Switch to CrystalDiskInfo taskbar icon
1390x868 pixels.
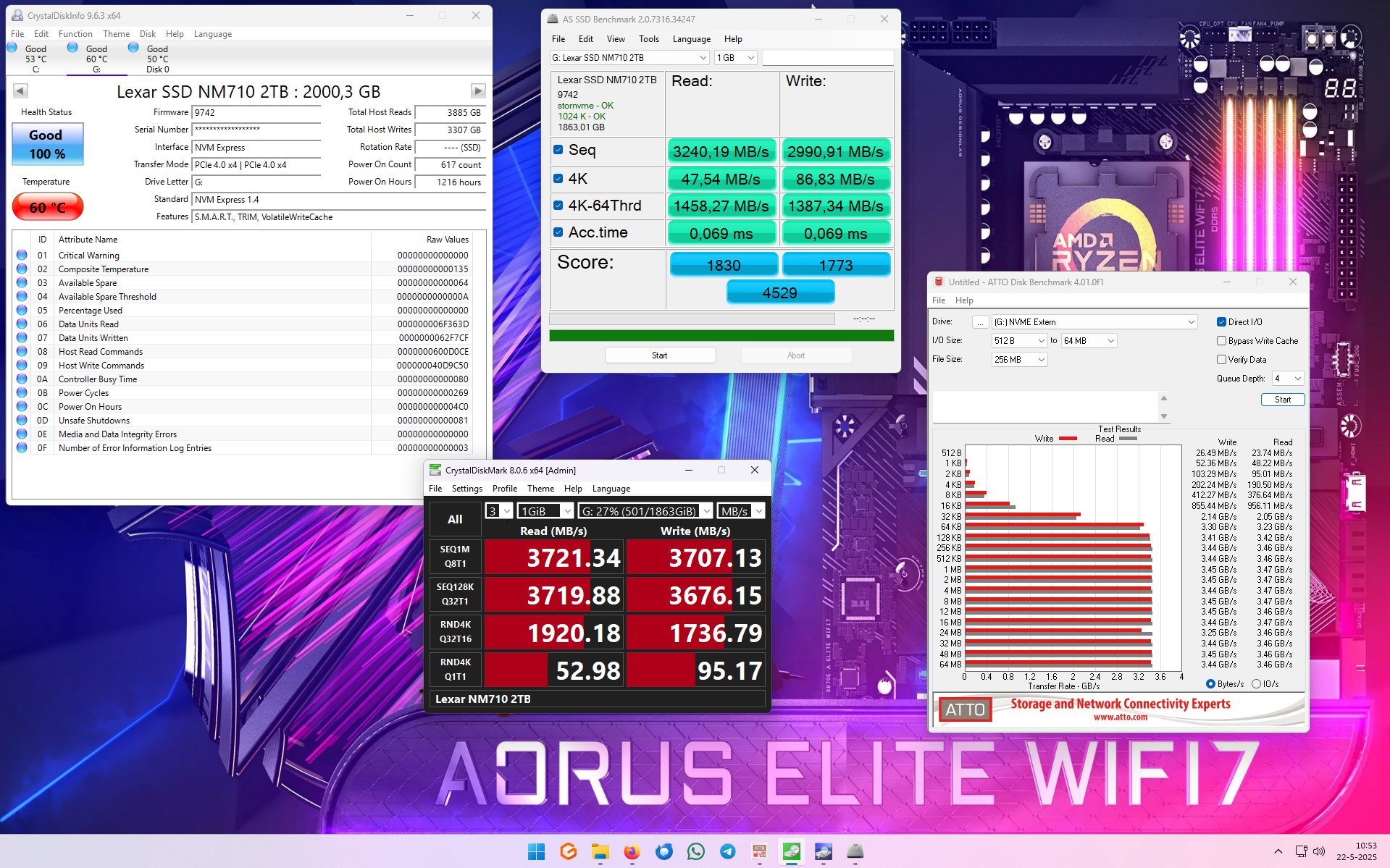824,852
